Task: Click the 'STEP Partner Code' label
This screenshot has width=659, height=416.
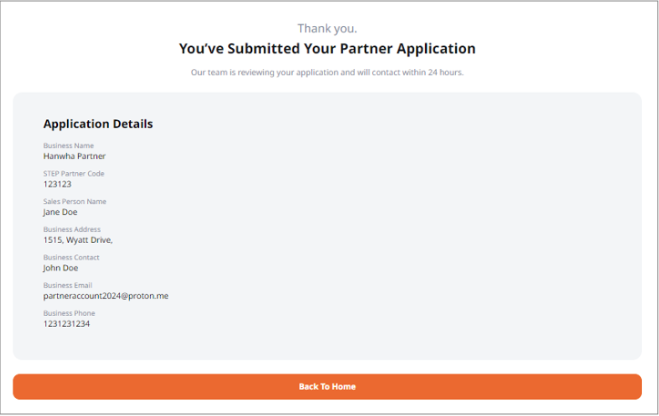Action: click(x=74, y=174)
